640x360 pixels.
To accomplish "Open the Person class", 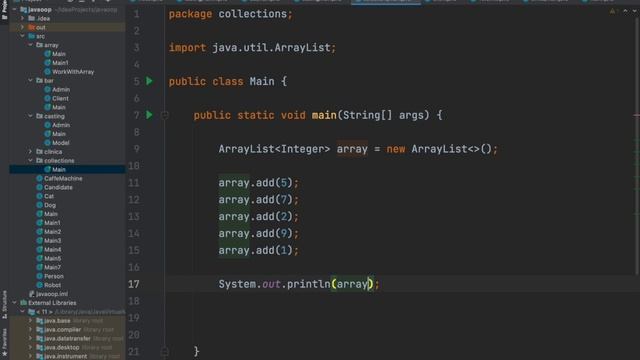I will click(x=53, y=276).
